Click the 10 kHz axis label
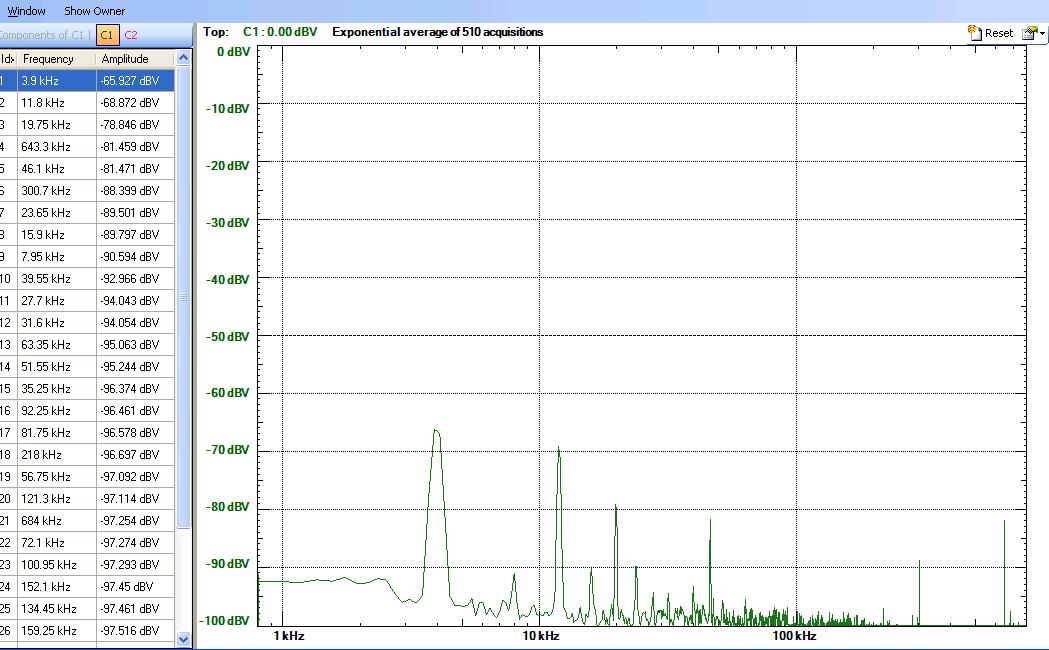 [x=541, y=636]
